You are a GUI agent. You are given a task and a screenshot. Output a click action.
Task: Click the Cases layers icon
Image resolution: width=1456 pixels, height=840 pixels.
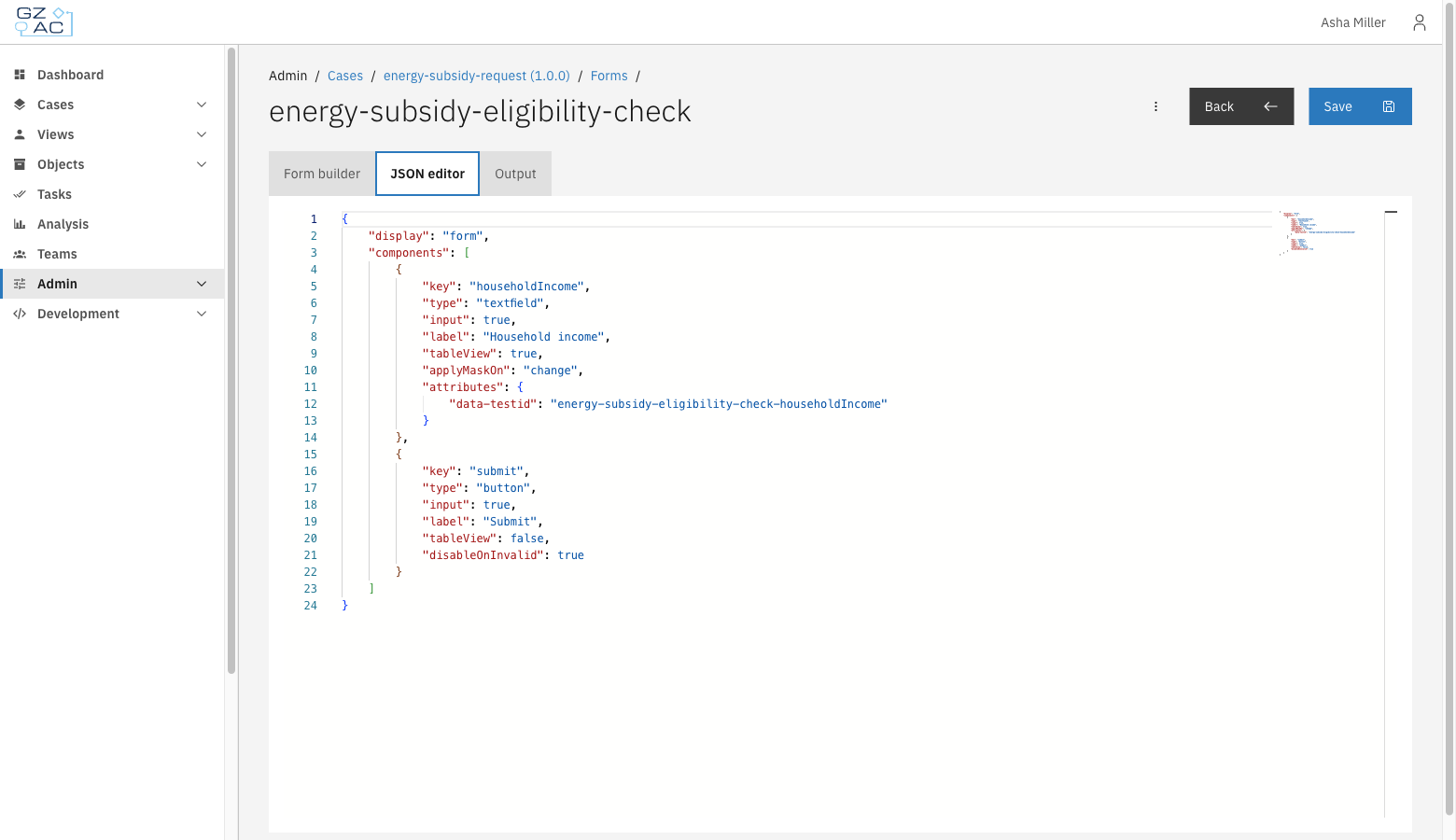coord(20,105)
